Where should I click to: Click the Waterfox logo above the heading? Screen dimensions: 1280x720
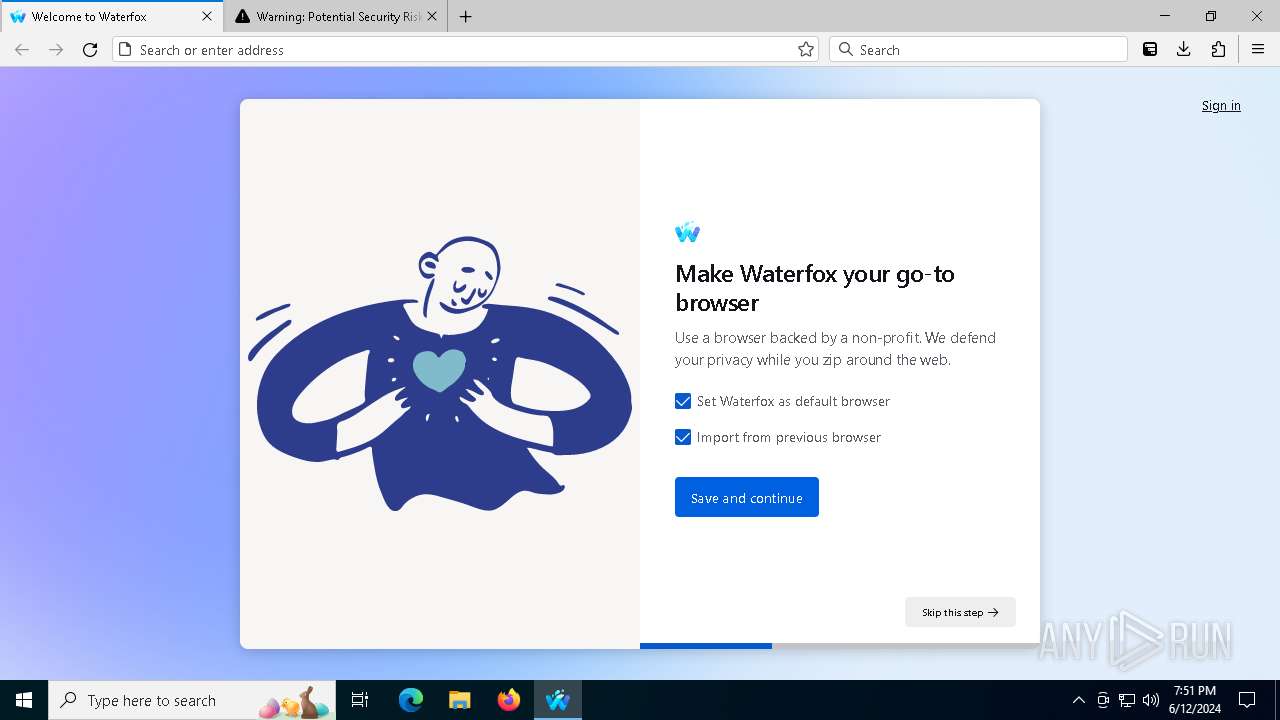[688, 233]
